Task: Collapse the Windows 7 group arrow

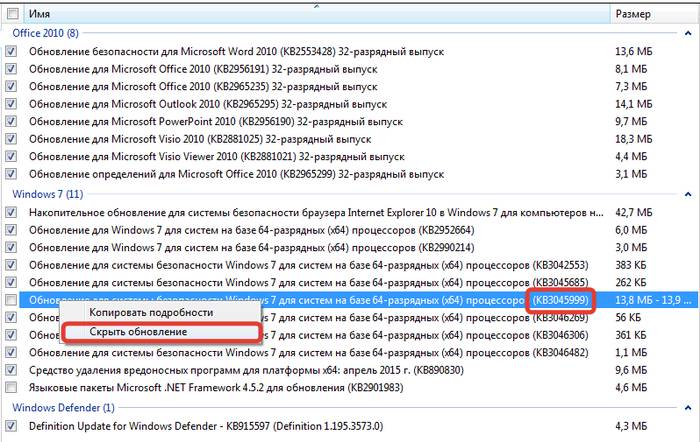Action: 688,194
